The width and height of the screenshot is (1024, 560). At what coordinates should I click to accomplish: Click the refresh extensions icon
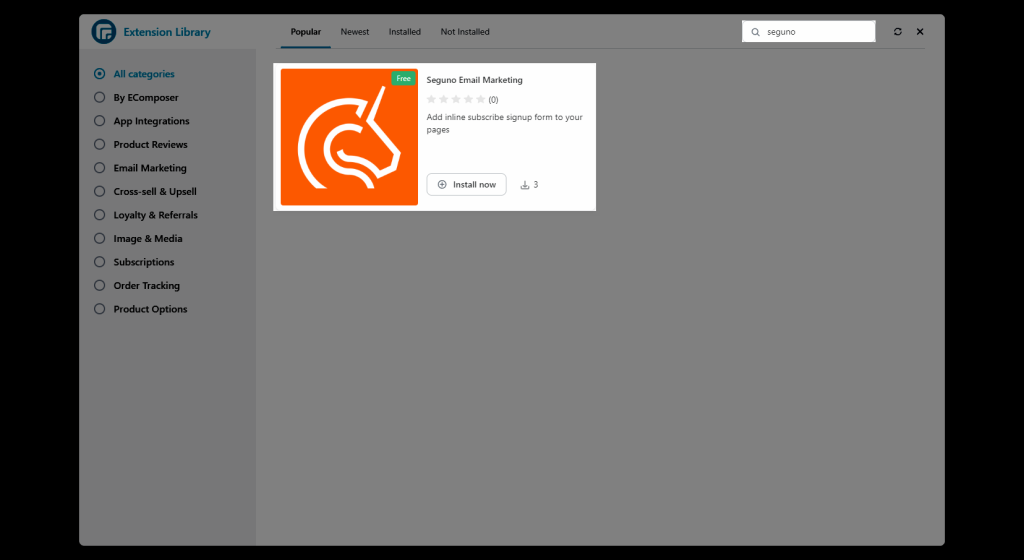point(897,31)
